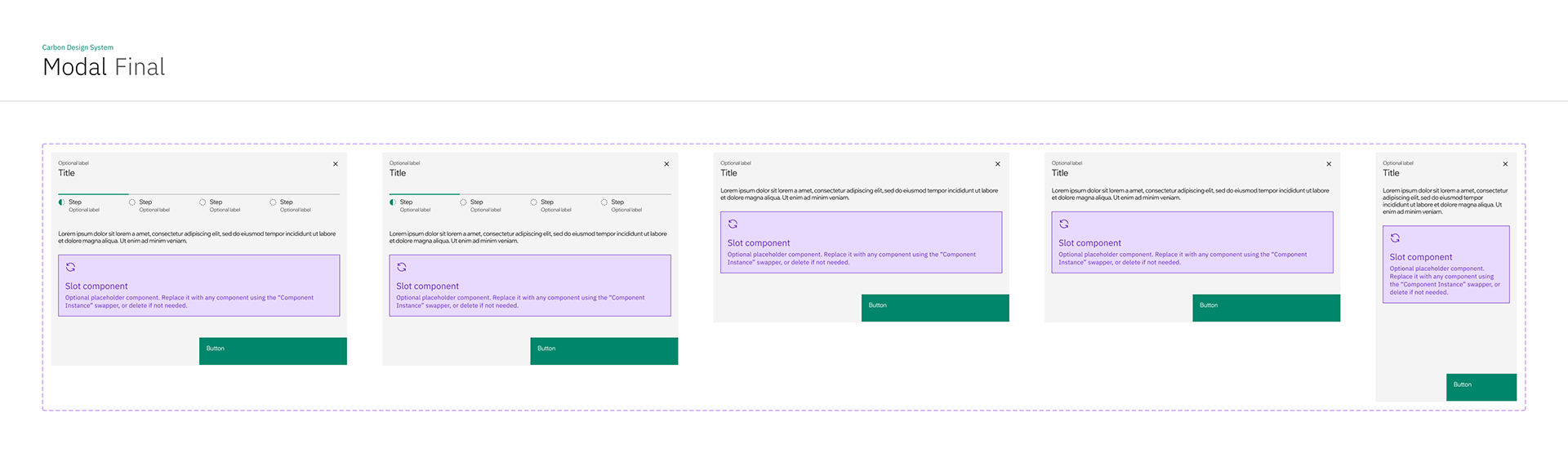Click the swap icon in second modal's slot component
The image size is (1568, 453).
click(x=402, y=267)
